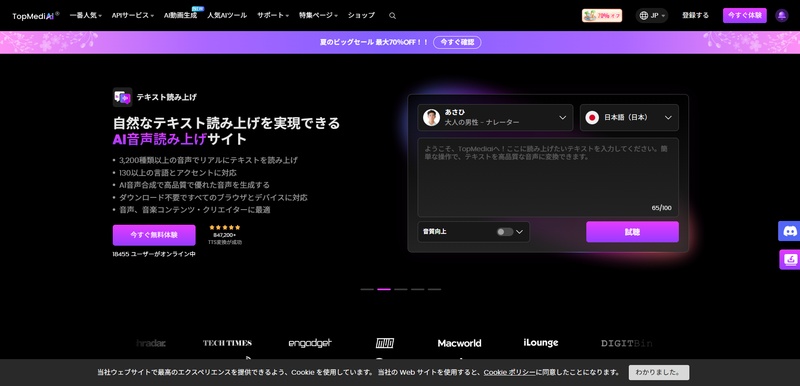Select the third carousel slide indicator
800x386 pixels.
401,289
